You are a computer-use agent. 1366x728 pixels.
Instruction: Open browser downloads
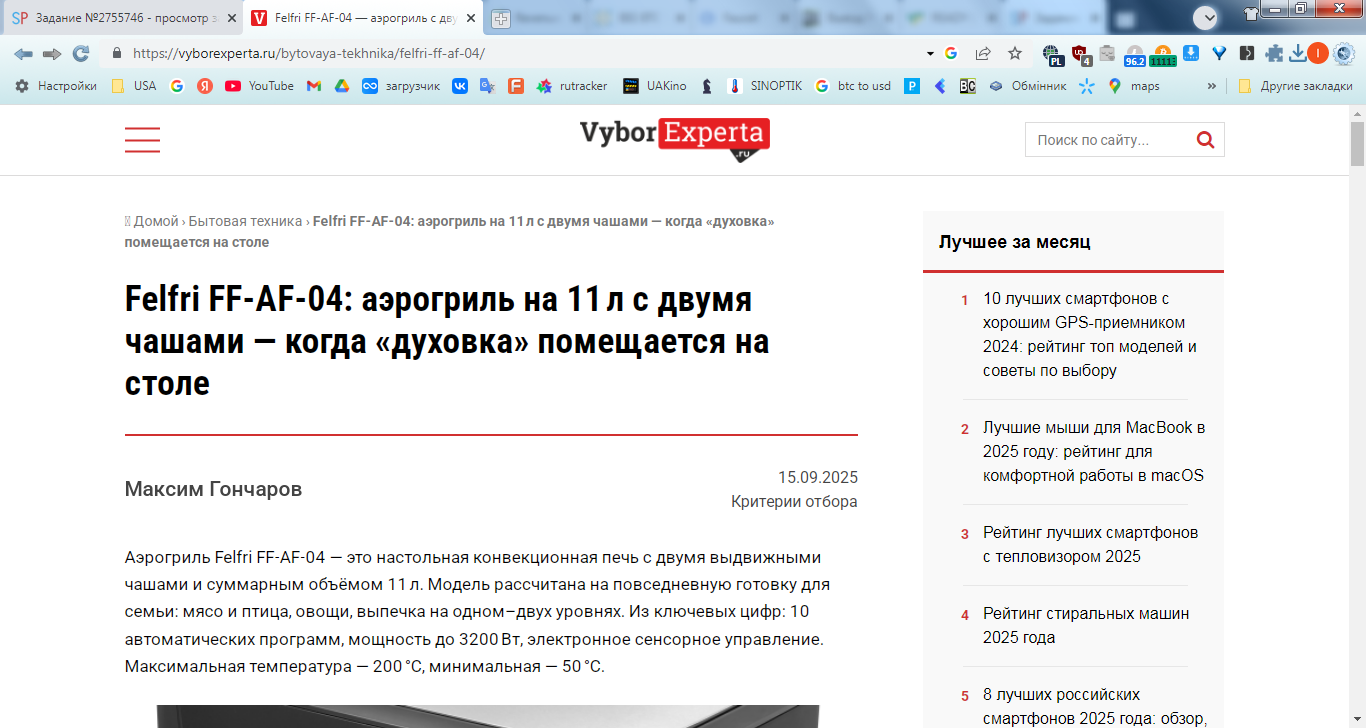point(1298,53)
